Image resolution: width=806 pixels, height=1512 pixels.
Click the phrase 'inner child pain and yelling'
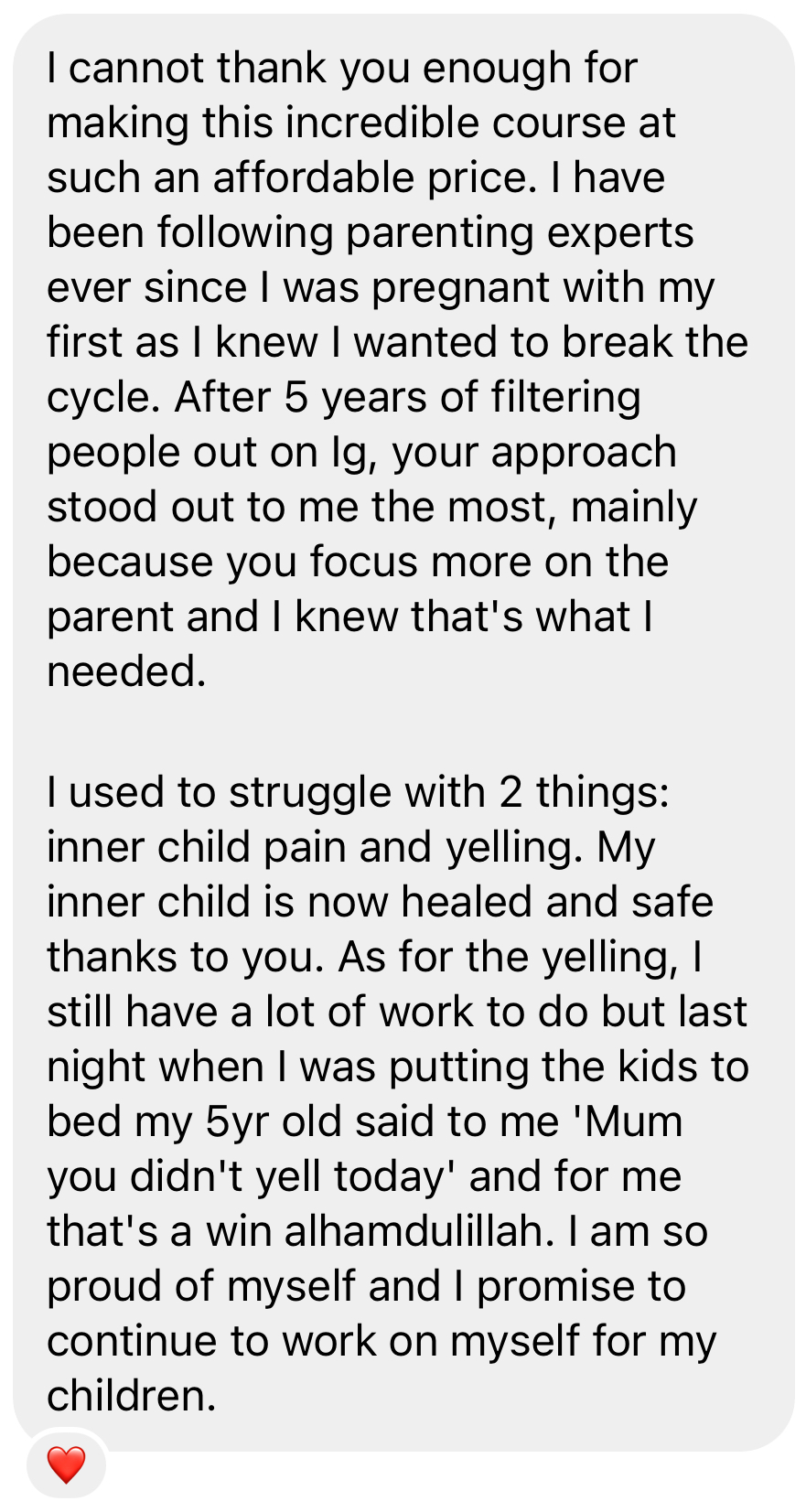pos(314,848)
